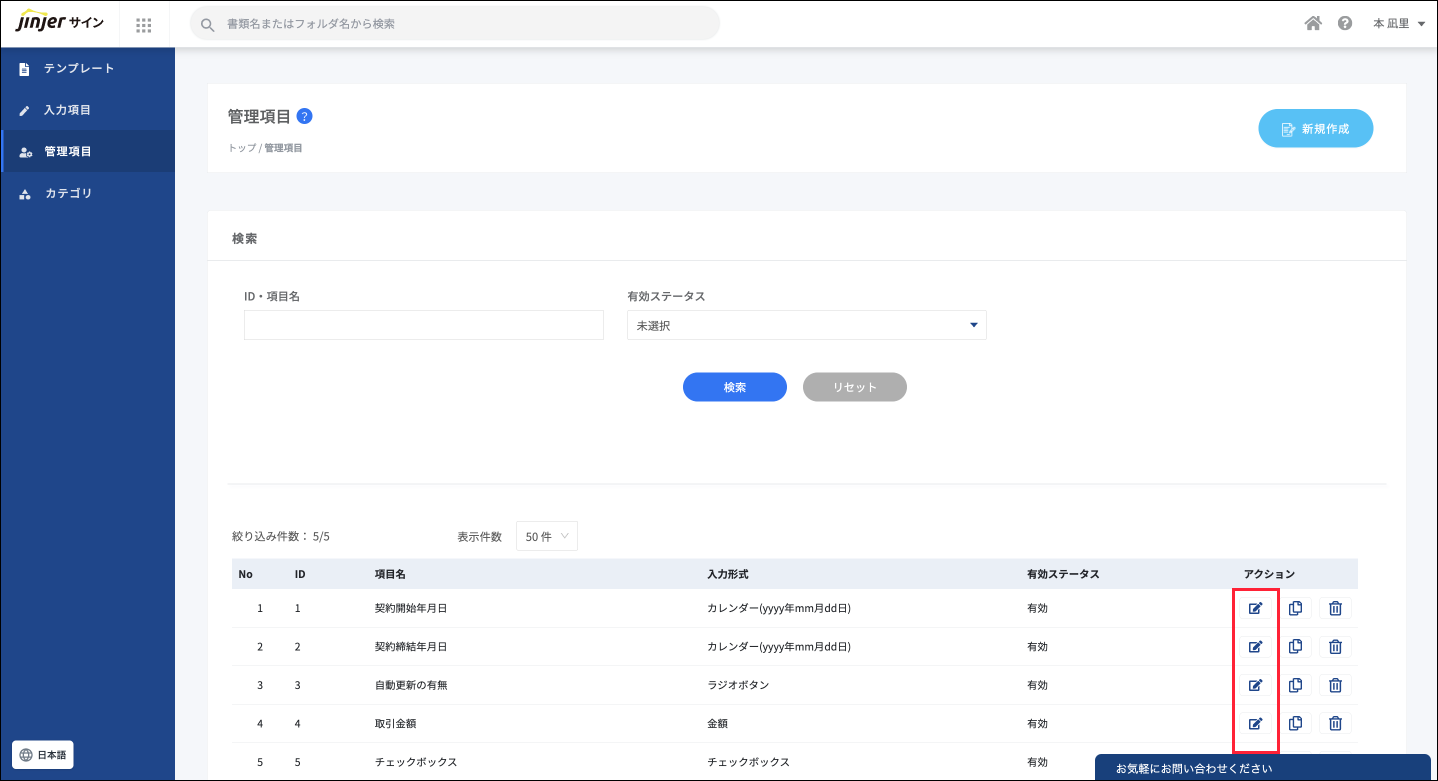The height and width of the screenshot is (781, 1438).
Task: Click the リセット button
Action: click(854, 387)
